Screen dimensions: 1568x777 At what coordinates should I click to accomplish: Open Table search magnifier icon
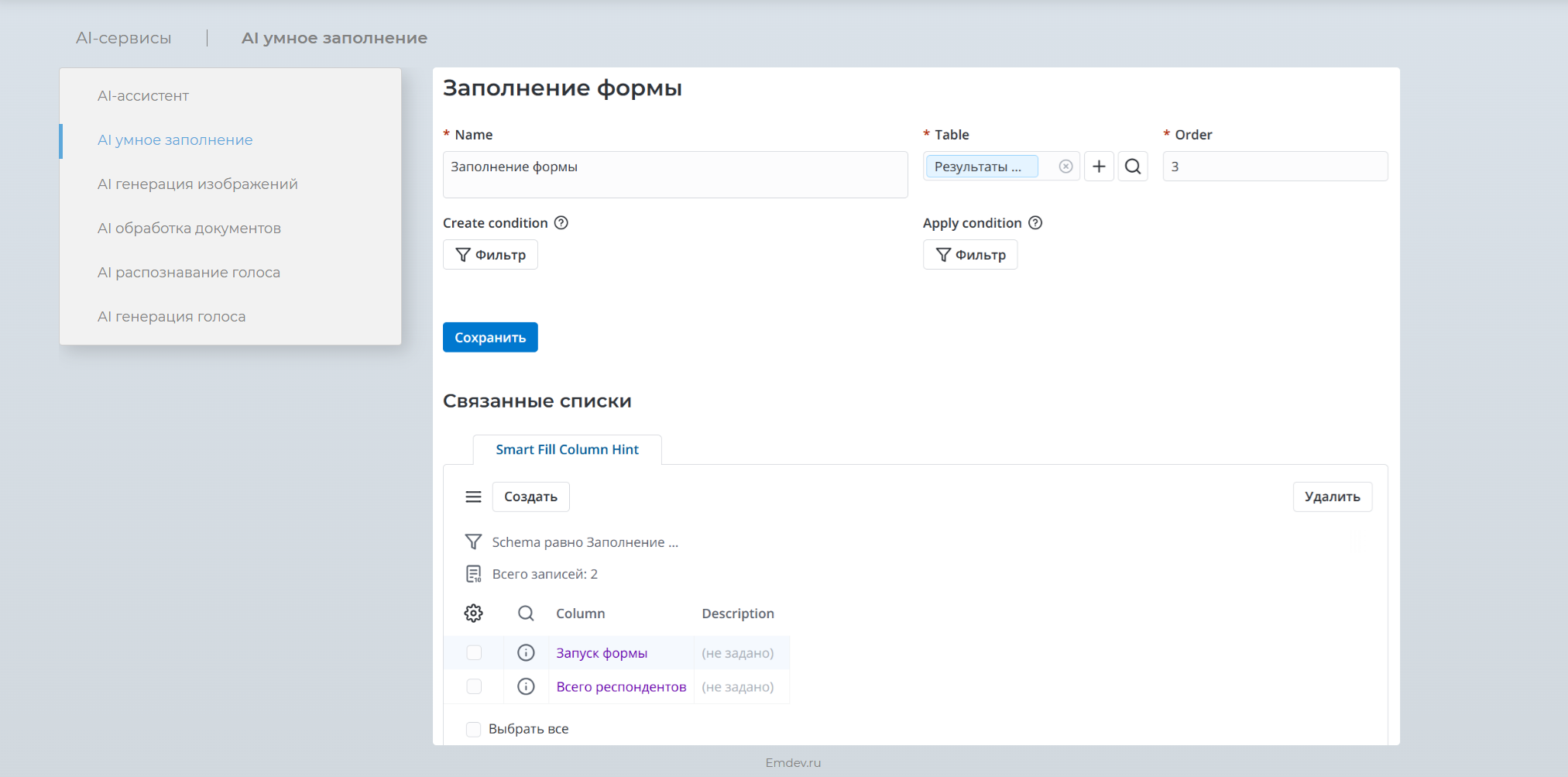tap(1133, 167)
